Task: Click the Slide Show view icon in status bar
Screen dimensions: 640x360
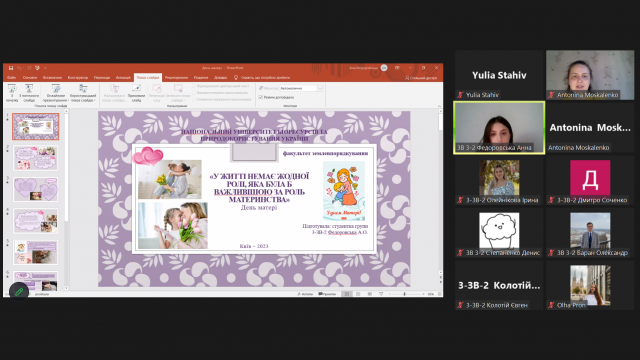Action: 381,294
